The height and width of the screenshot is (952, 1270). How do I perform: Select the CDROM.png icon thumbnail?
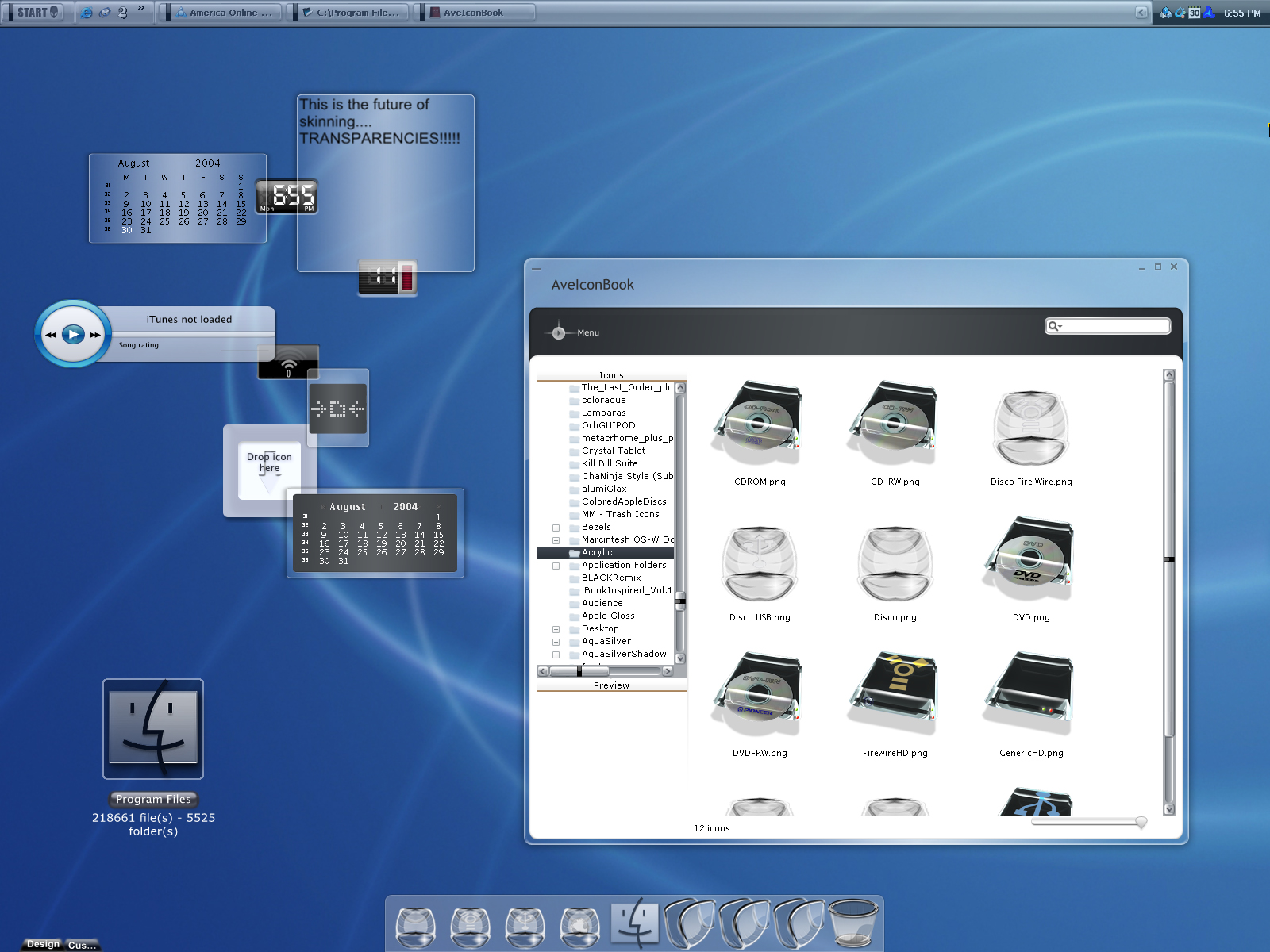(759, 423)
